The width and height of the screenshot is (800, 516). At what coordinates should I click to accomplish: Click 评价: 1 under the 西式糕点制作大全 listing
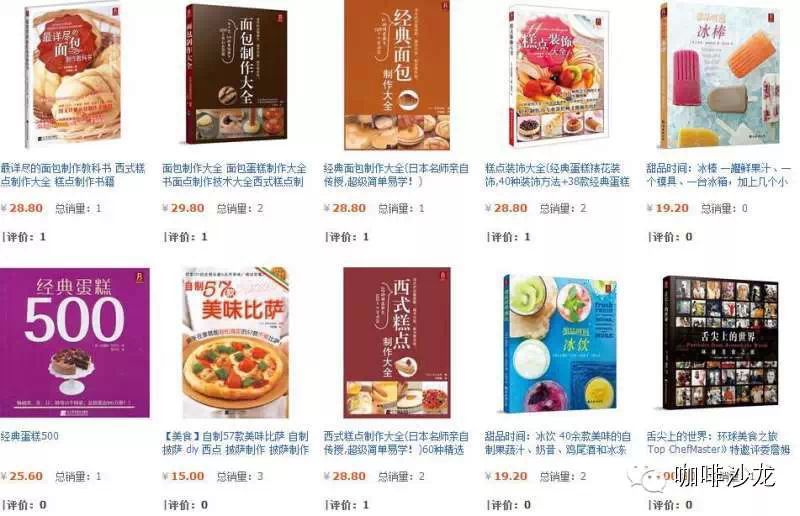coord(347,505)
